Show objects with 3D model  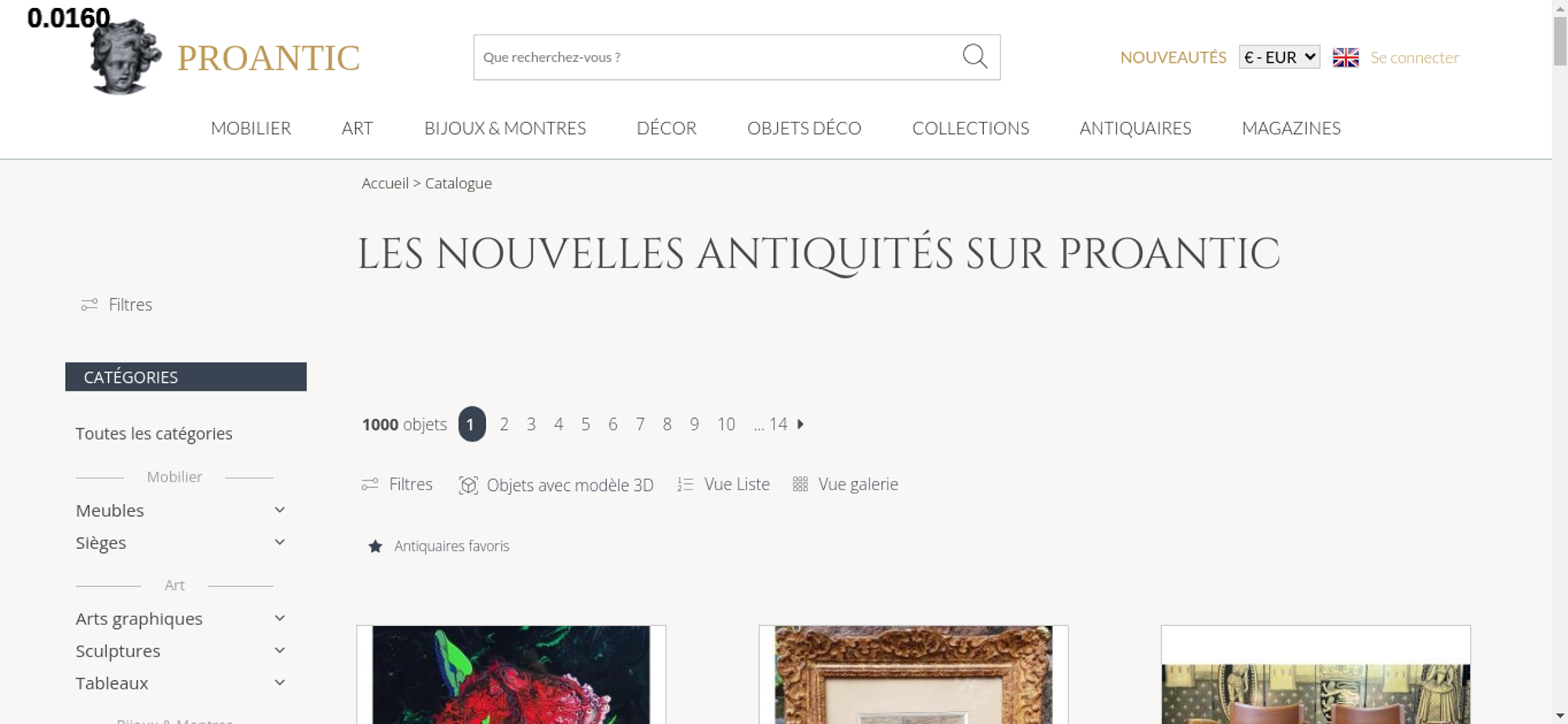point(556,485)
